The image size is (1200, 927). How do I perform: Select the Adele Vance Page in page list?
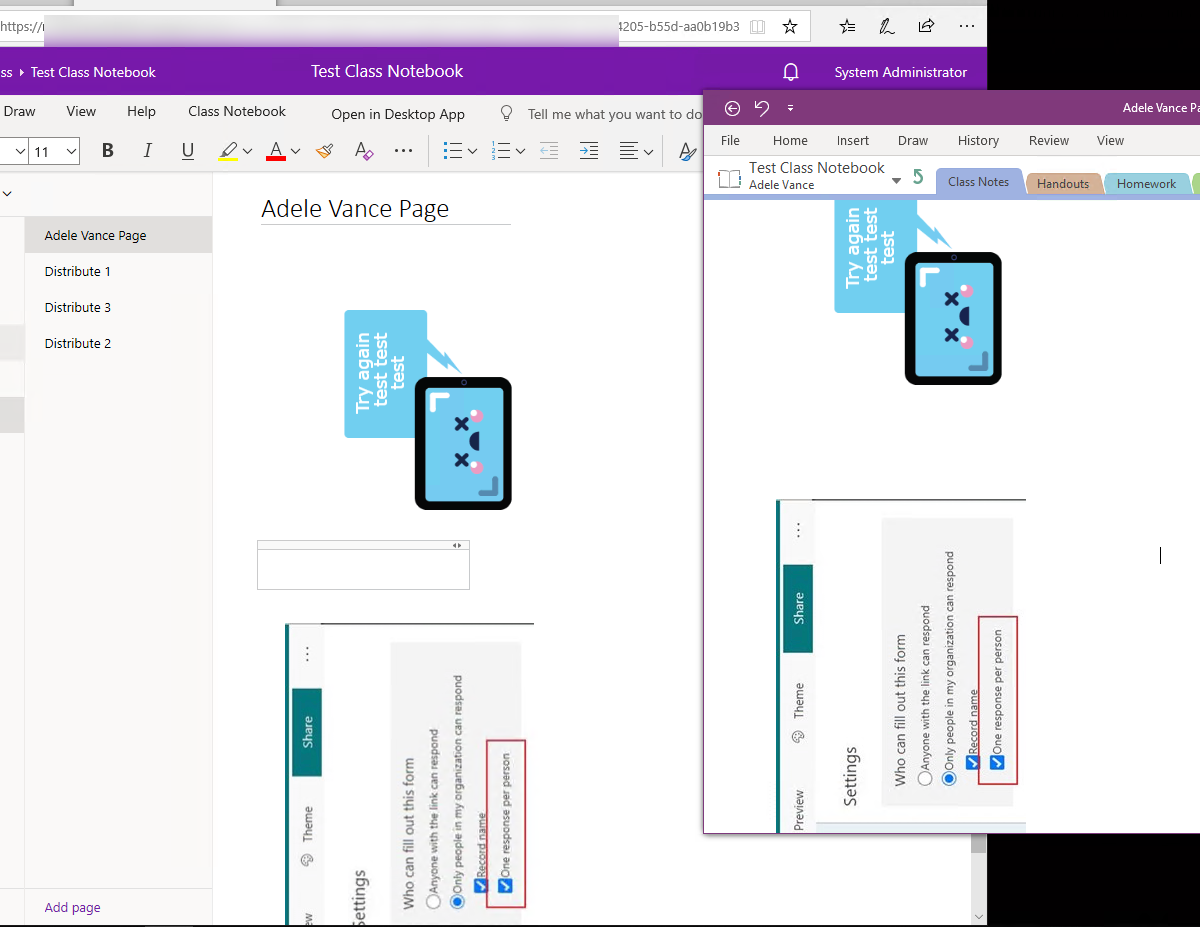118,235
